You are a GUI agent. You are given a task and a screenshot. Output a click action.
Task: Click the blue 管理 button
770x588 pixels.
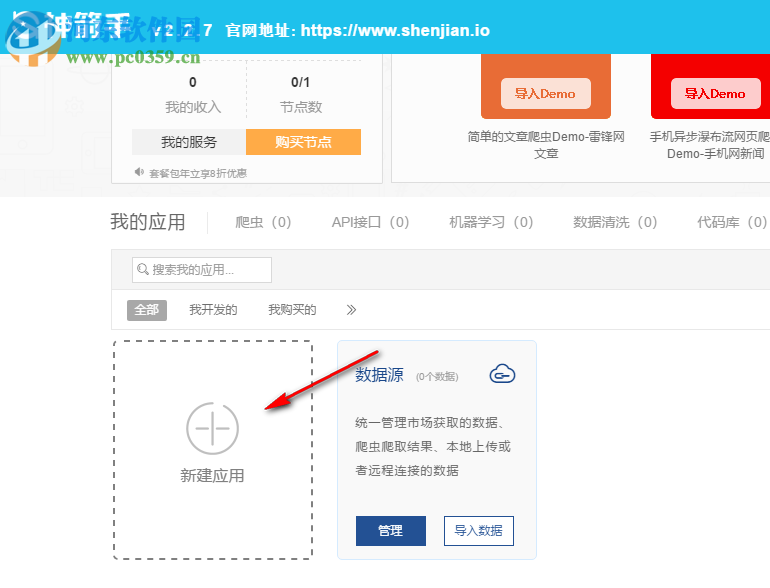pos(391,531)
